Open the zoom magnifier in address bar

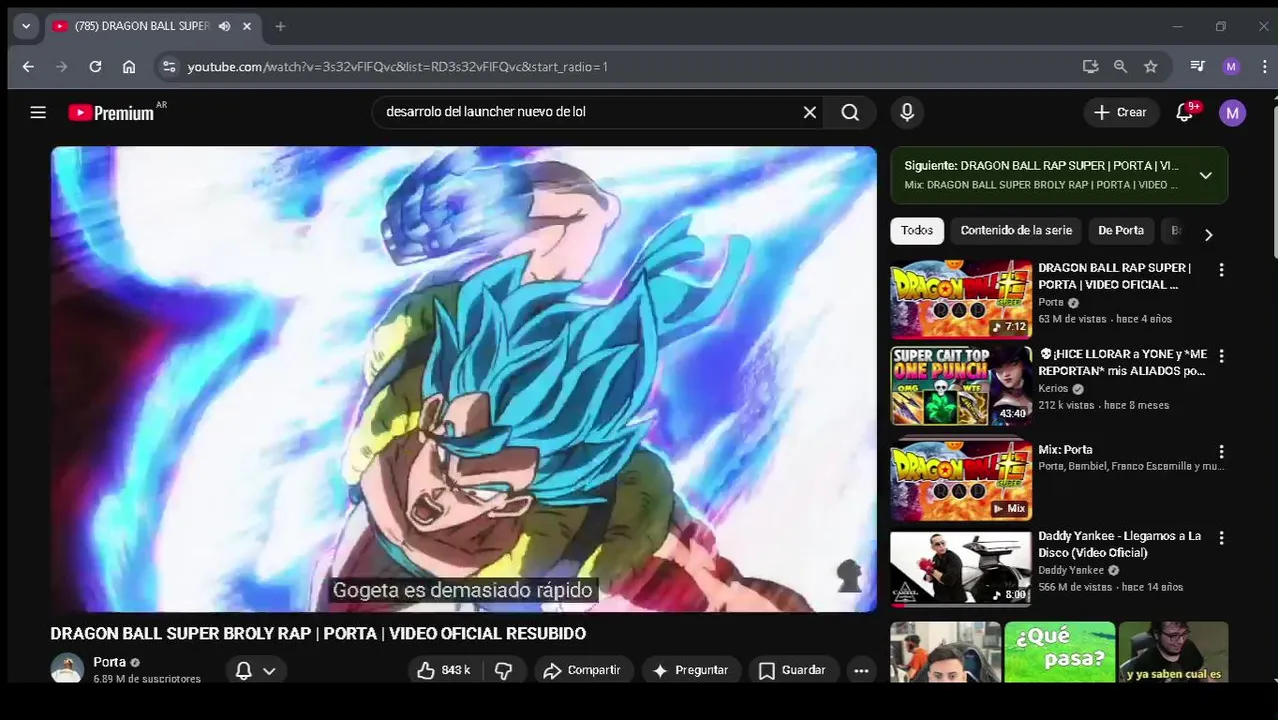1120,67
